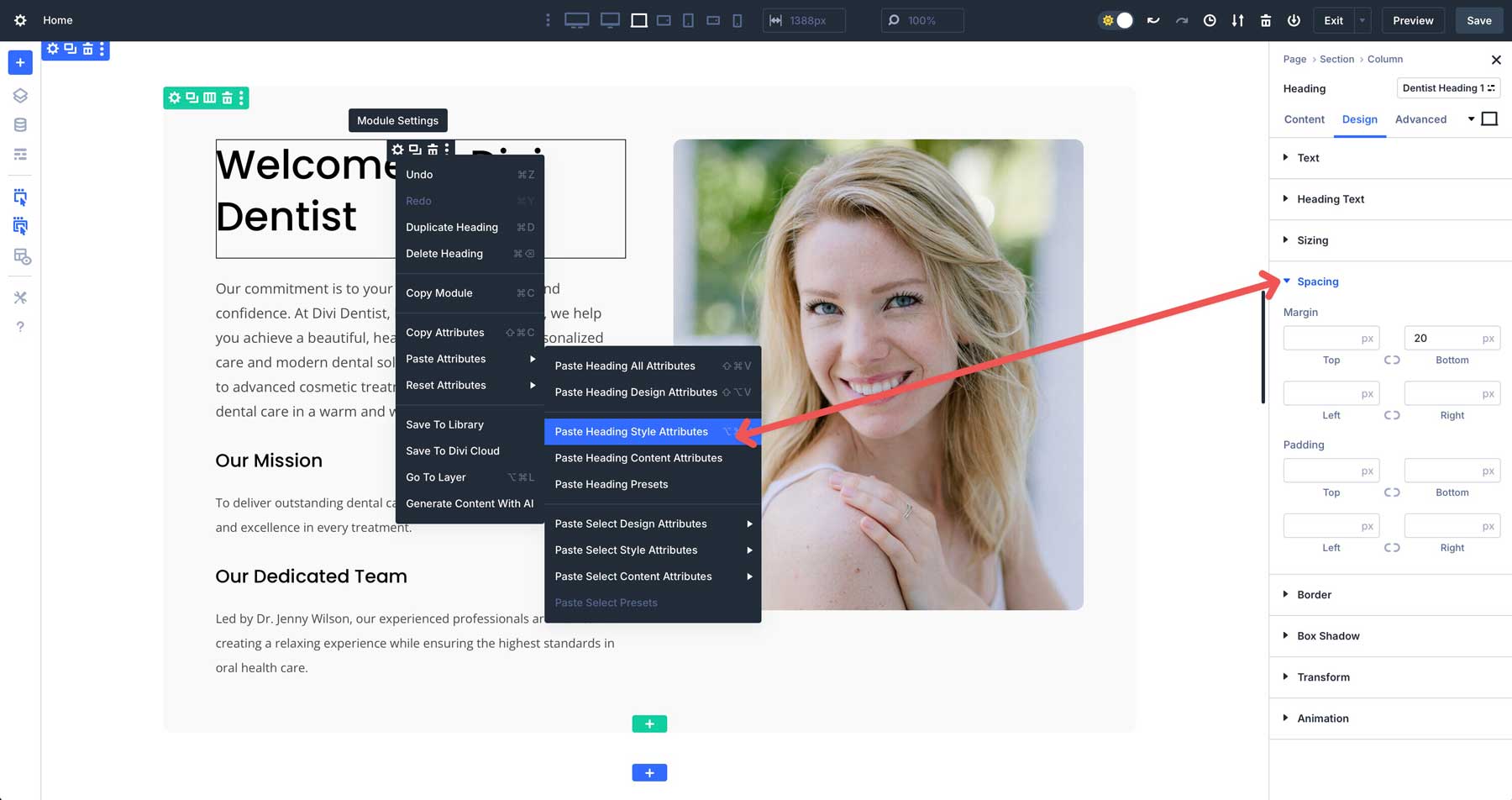This screenshot has width=1512, height=800.
Task: Toggle the light/dark builder theme switch
Action: [x=1116, y=20]
